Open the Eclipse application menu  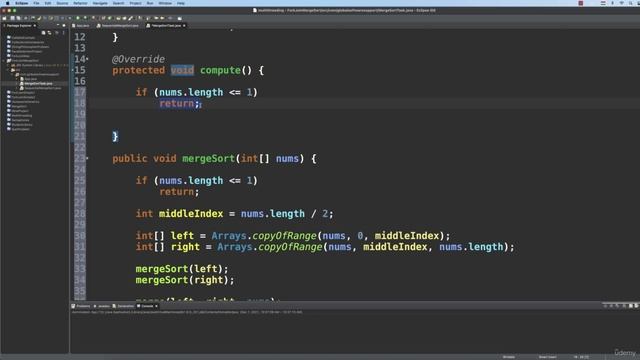click(22, 3)
